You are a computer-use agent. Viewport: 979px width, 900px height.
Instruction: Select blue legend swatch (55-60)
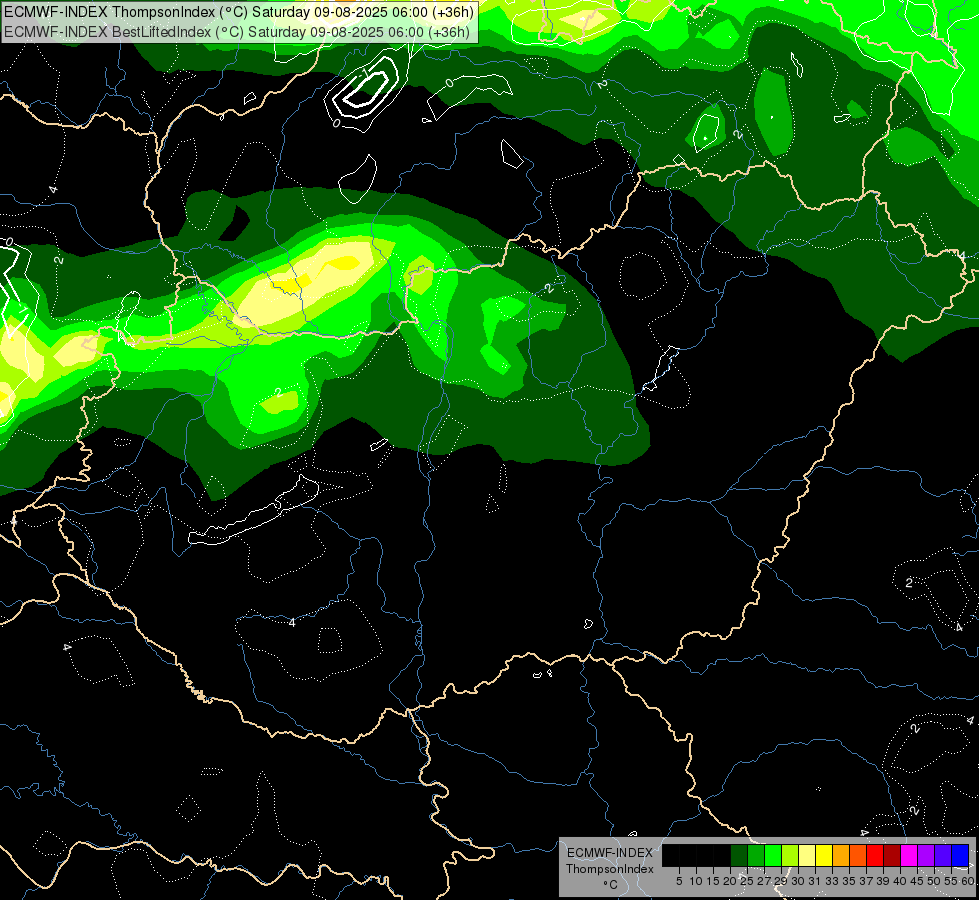tap(960, 855)
